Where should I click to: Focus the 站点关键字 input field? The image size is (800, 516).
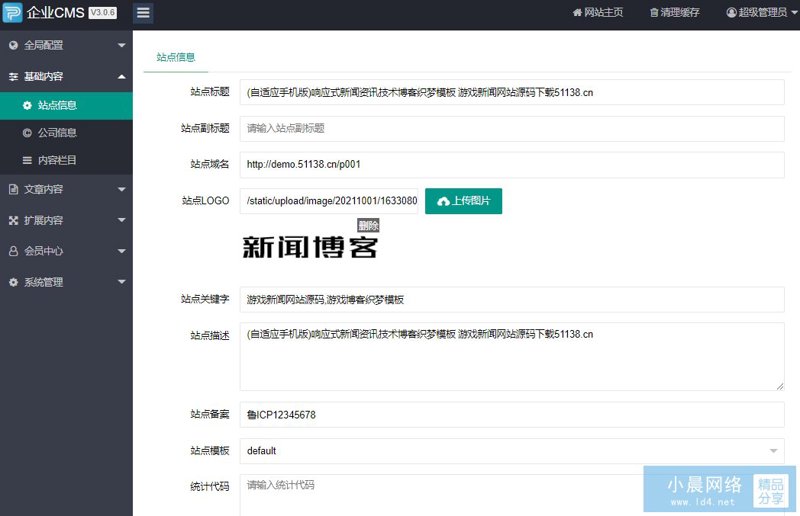(512, 300)
